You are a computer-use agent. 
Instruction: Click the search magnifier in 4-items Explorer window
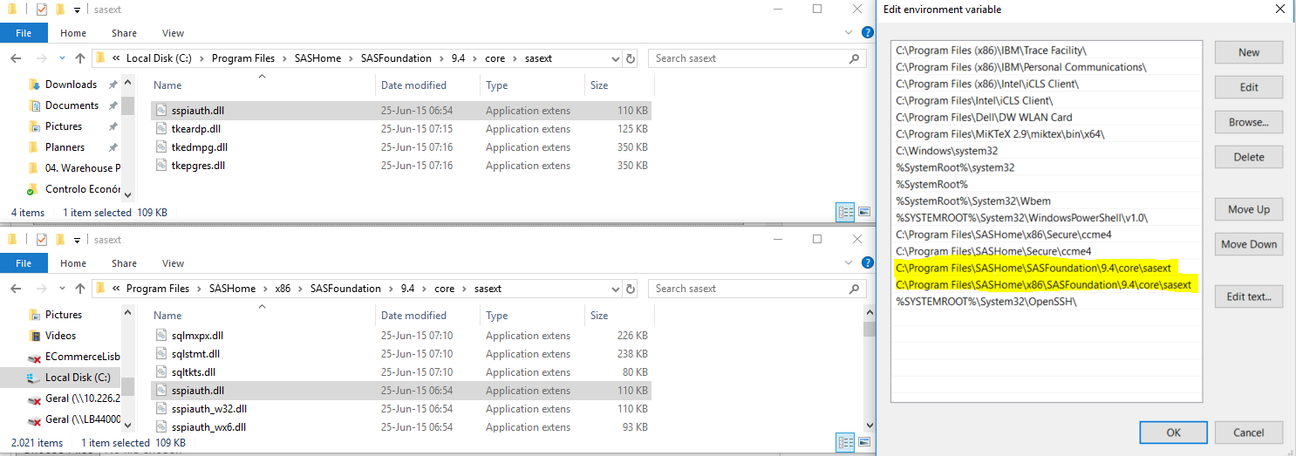853,58
